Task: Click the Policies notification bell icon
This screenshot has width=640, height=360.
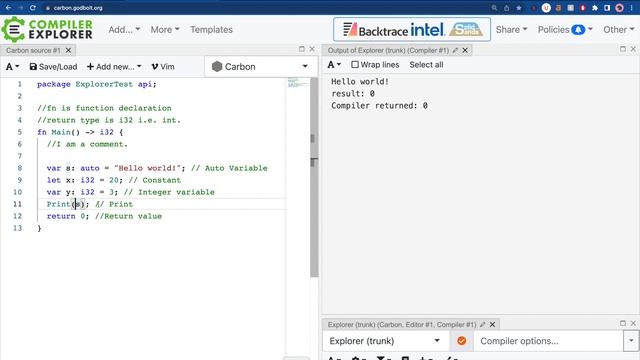Action: [578, 29]
